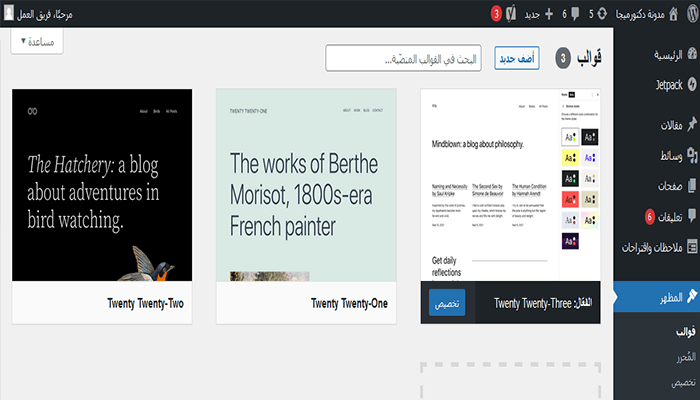Click the plus icon for new content
The image size is (700, 400).
click(548, 14)
